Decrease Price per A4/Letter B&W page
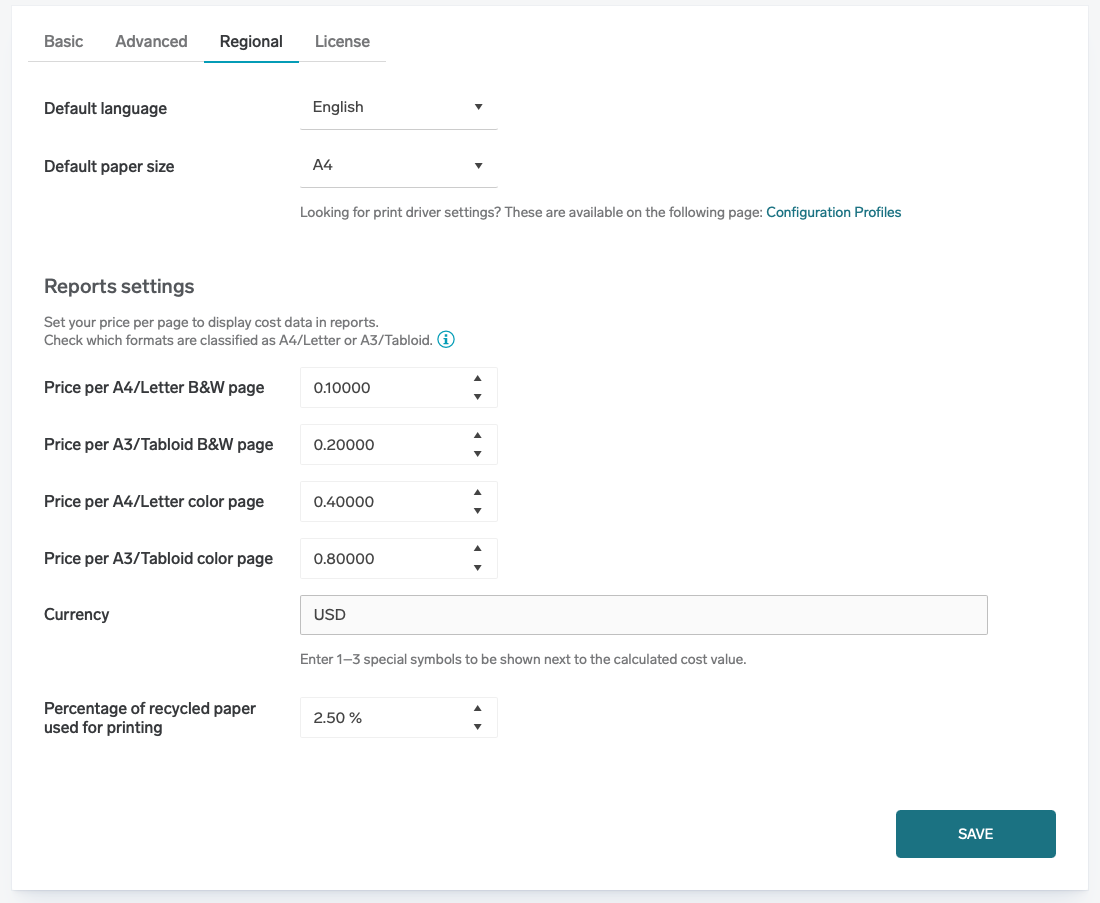This screenshot has width=1100, height=903. (x=477, y=397)
